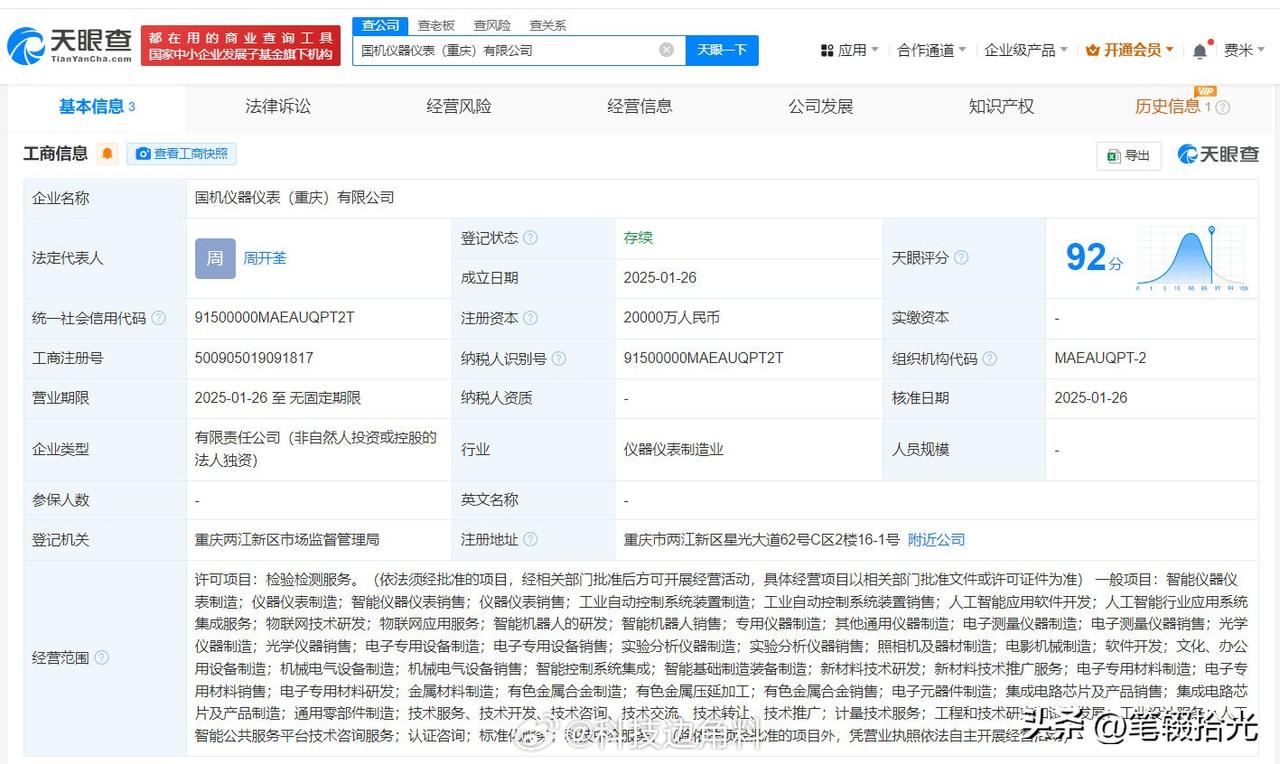Click the 企业类型 value 有限责任公司
Viewport: 1280px width, 764px height.
[x=317, y=449]
